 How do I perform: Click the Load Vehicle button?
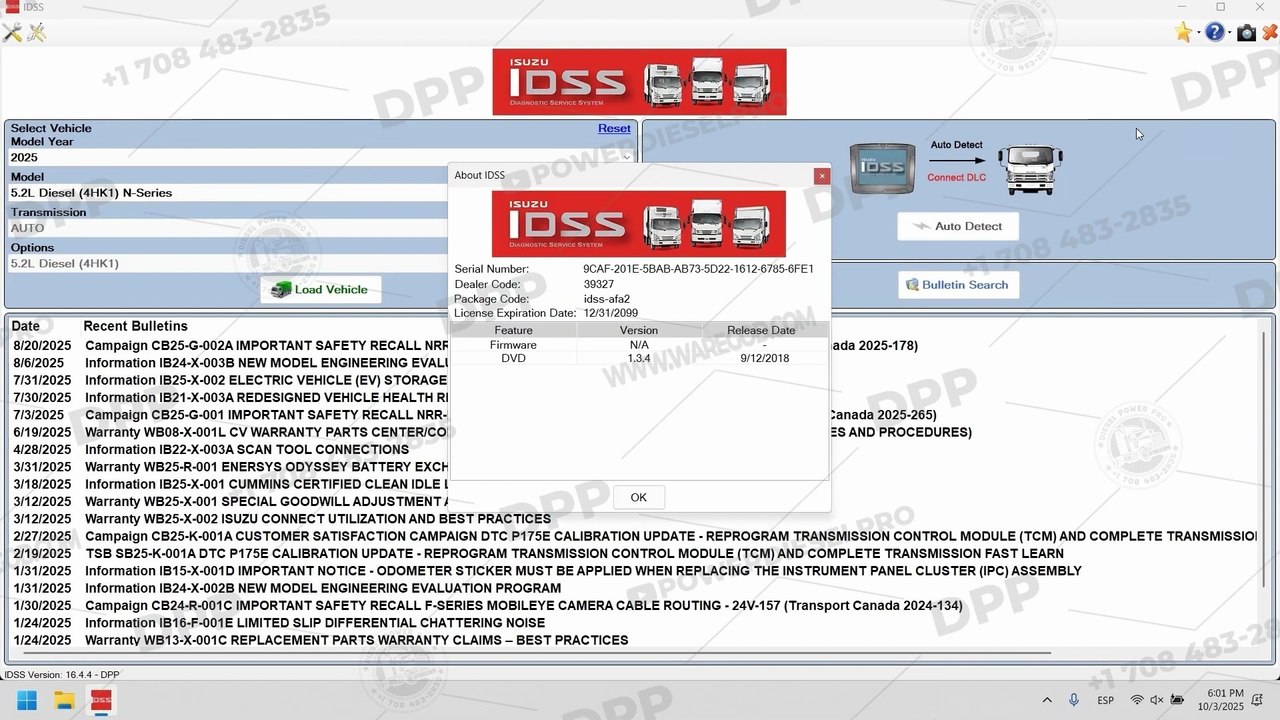point(321,289)
